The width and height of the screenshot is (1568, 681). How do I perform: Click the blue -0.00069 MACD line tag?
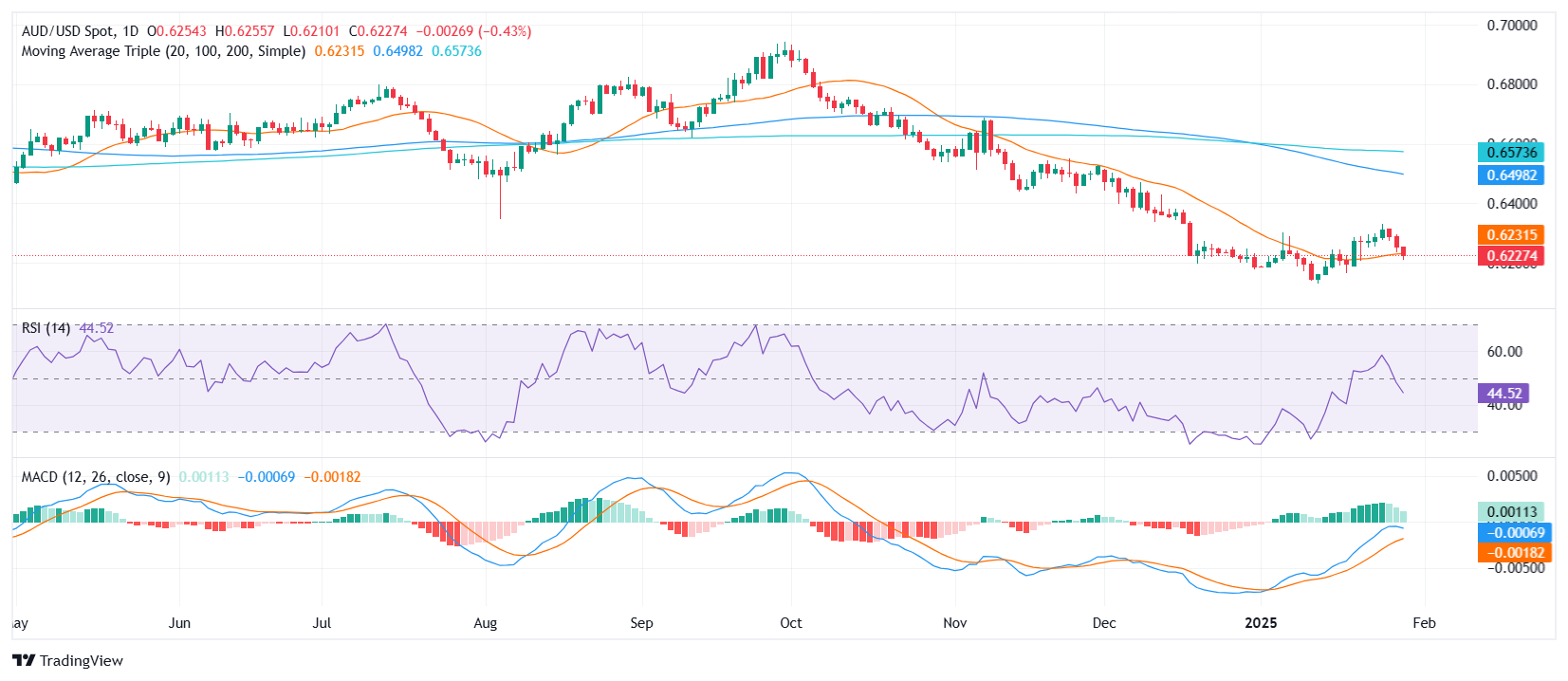pyautogui.click(x=1514, y=533)
